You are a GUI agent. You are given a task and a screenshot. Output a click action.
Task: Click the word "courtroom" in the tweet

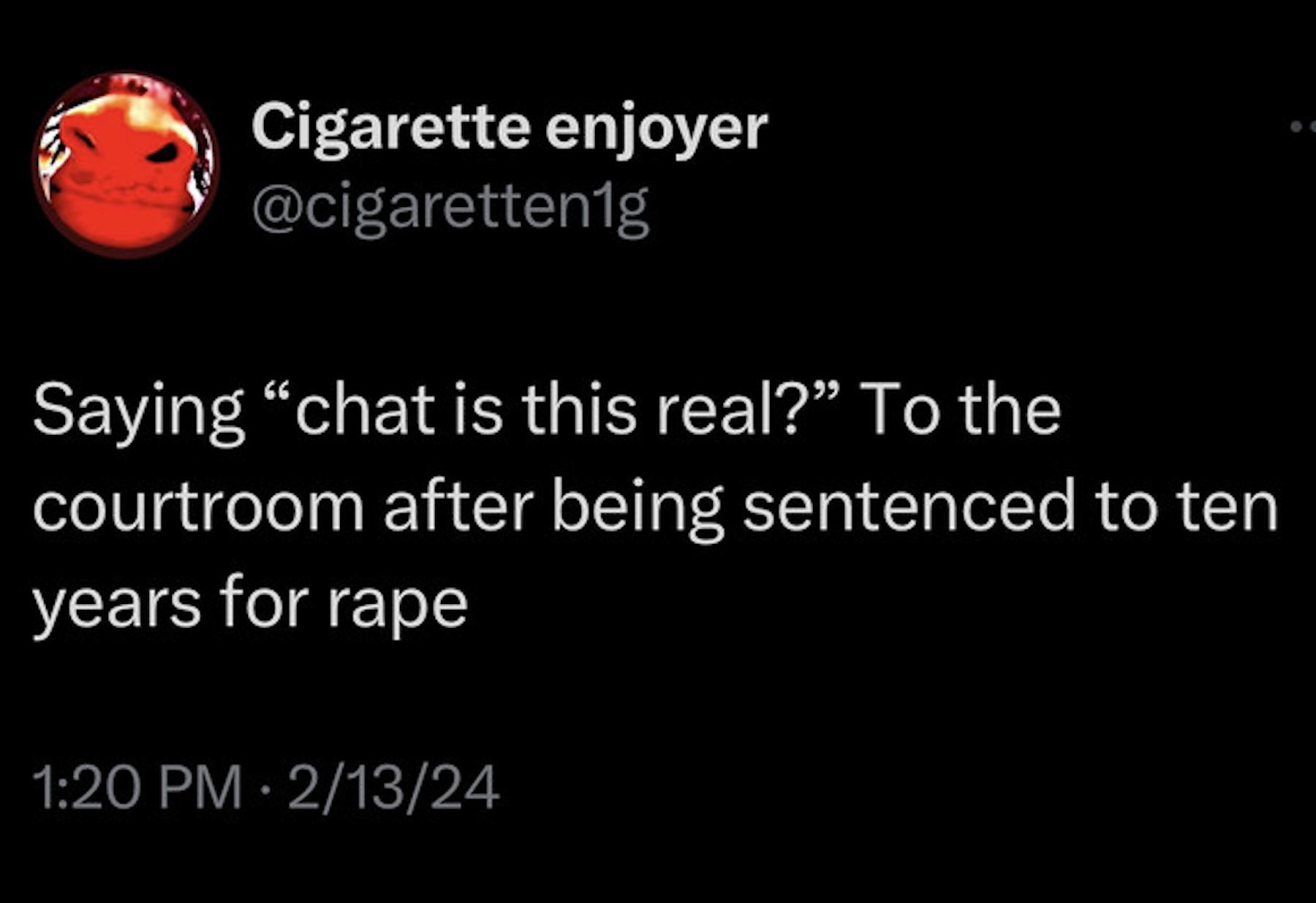point(199,507)
